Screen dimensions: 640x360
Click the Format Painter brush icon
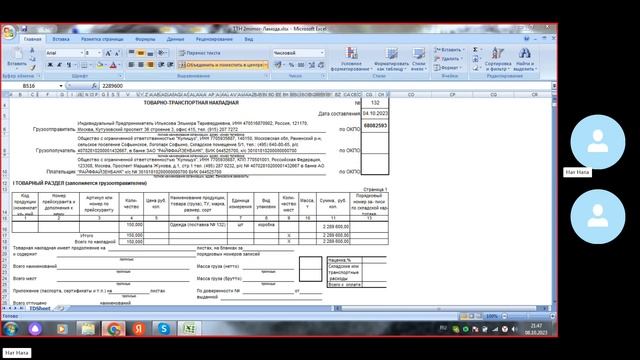(x=33, y=67)
